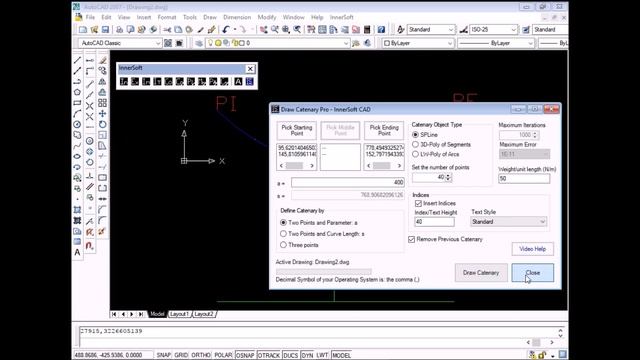This screenshot has width=640, height=360.
Task: Open Layer Properties Manager icon
Action: 199,43
